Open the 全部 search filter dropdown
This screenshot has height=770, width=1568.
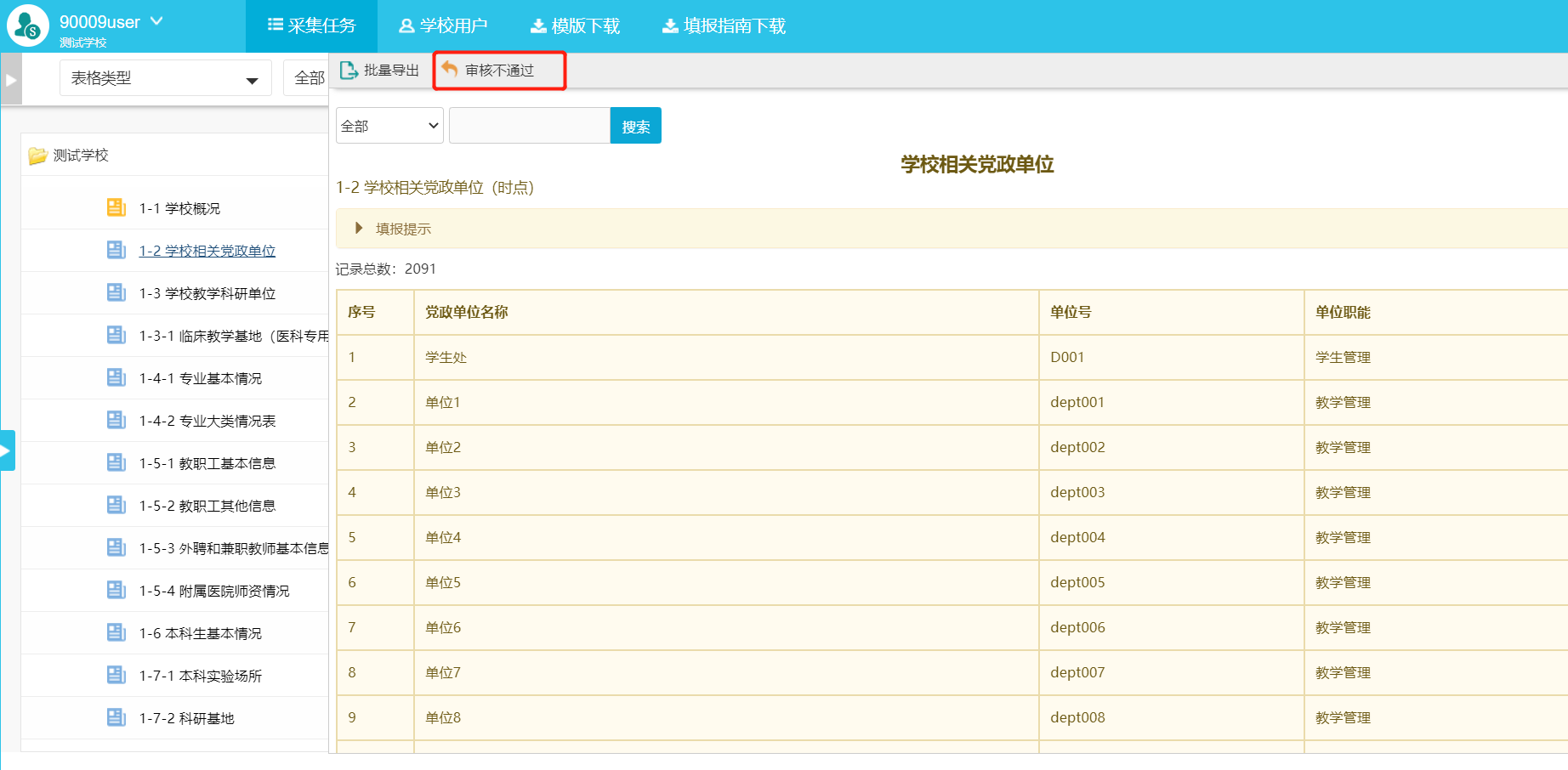pos(389,126)
